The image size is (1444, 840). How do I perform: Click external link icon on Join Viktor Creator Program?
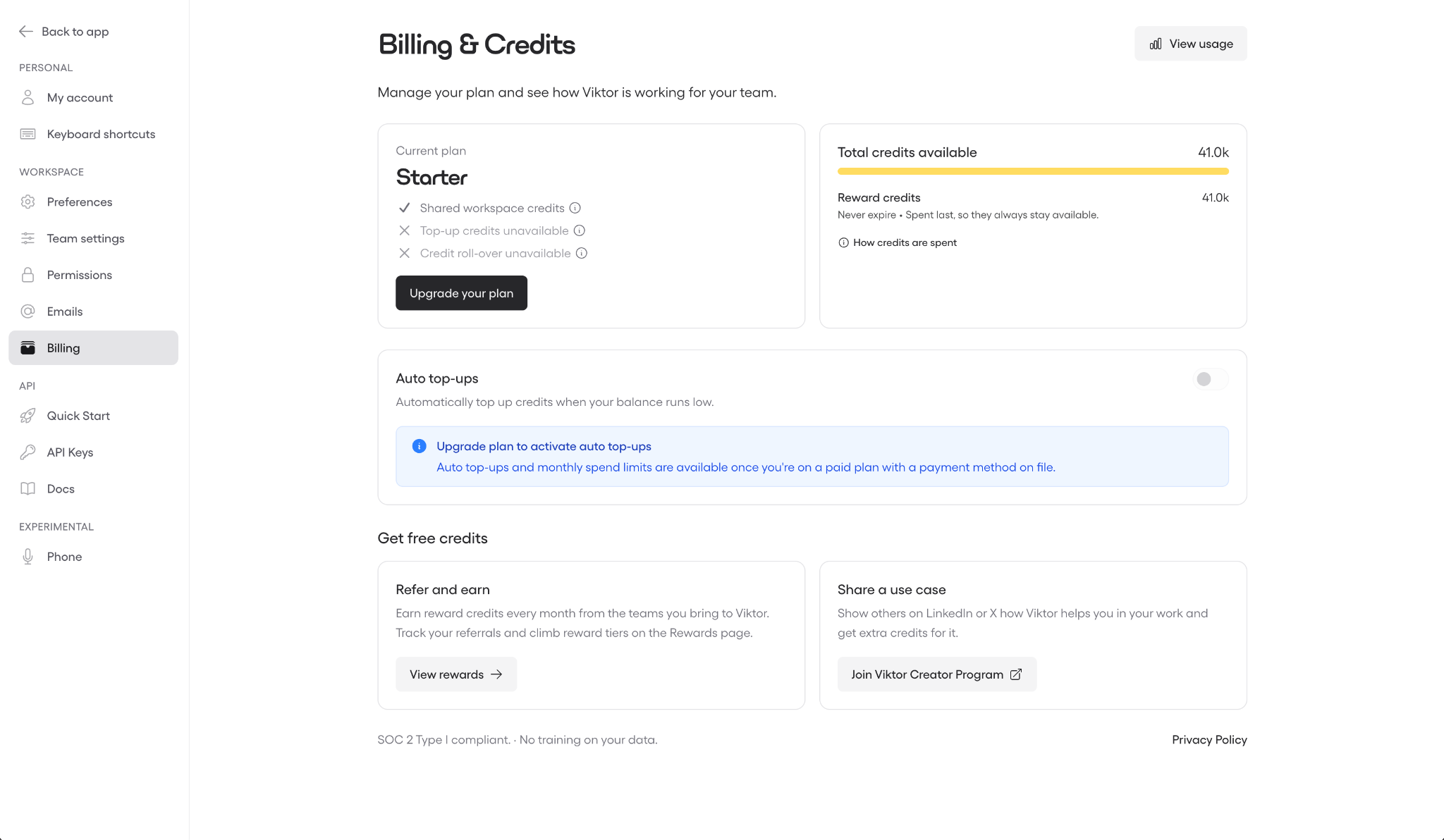1016,674
